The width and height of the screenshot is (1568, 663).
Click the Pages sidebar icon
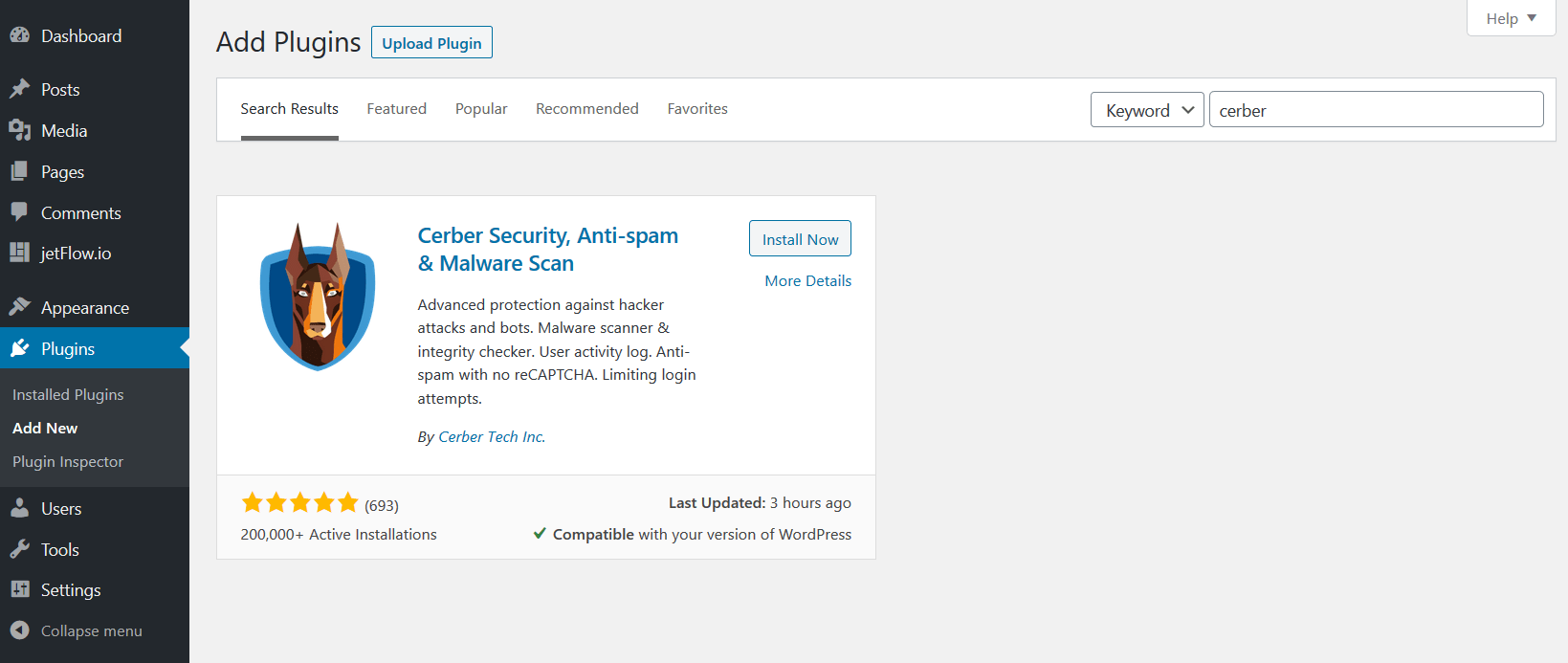click(x=20, y=171)
